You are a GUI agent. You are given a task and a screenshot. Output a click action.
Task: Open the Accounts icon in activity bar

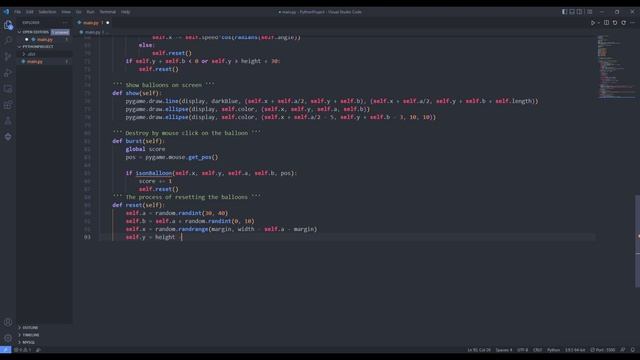click(x=8, y=322)
